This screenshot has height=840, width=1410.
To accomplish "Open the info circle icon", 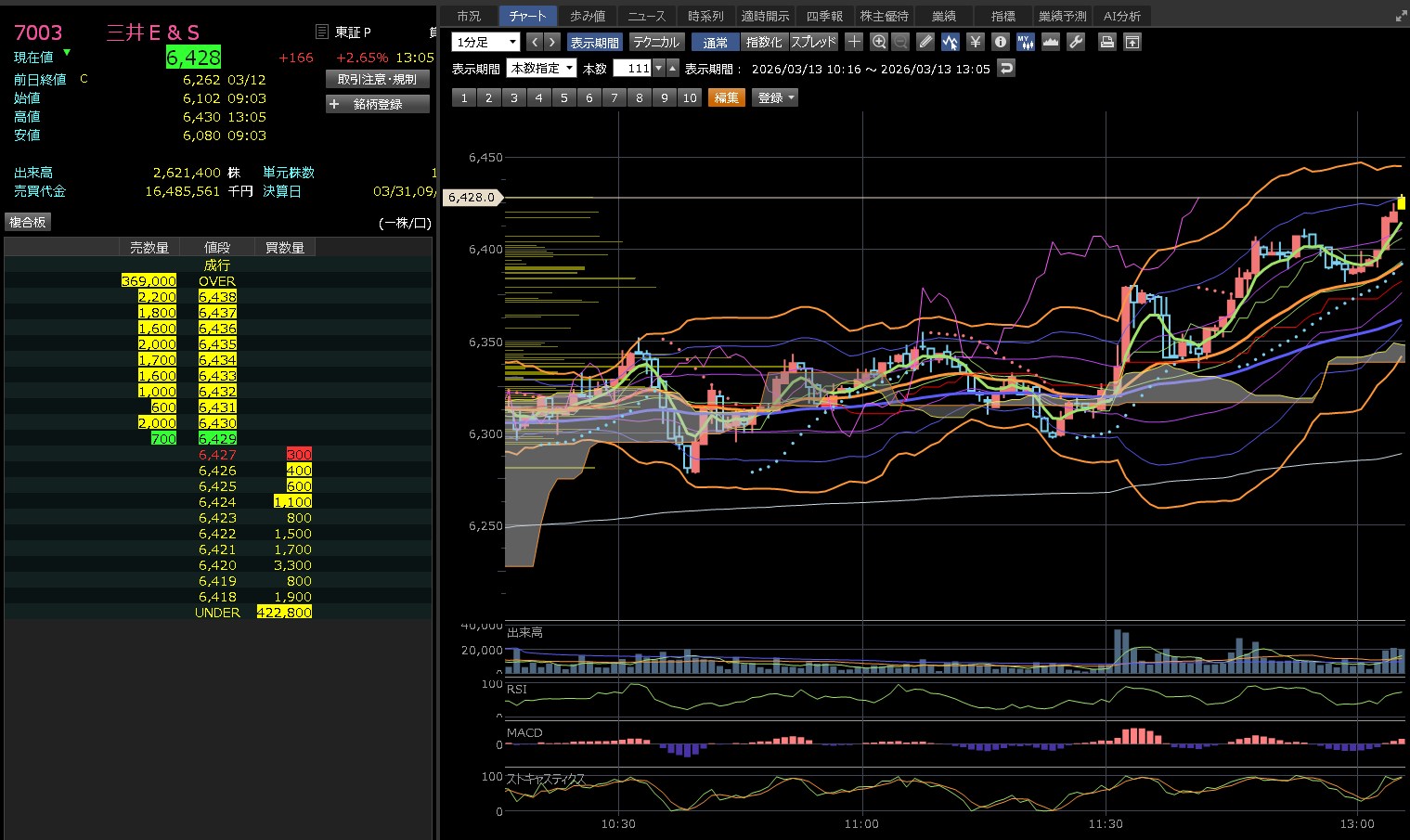I will pyautogui.click(x=1000, y=42).
